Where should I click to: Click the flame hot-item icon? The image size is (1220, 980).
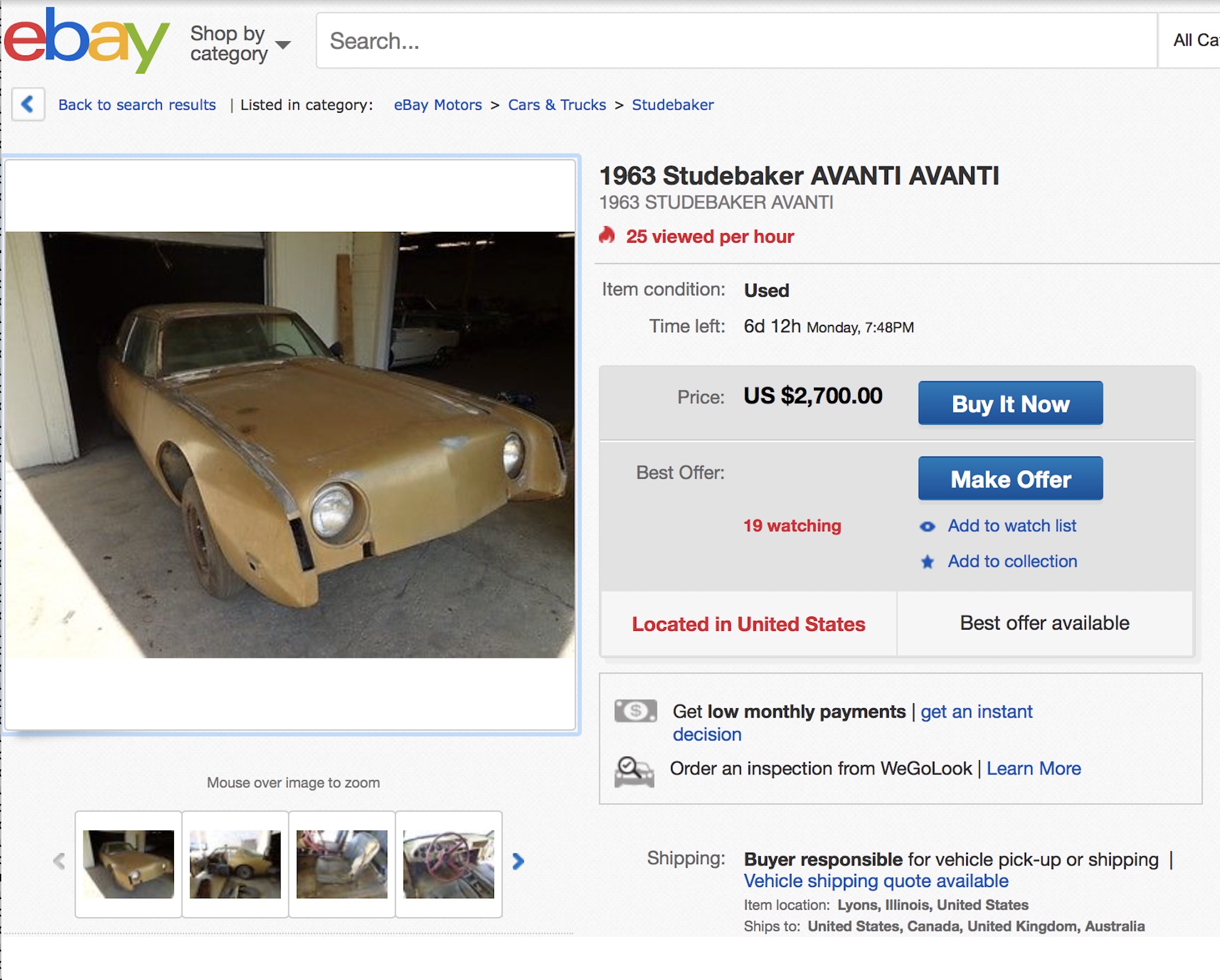click(x=607, y=236)
